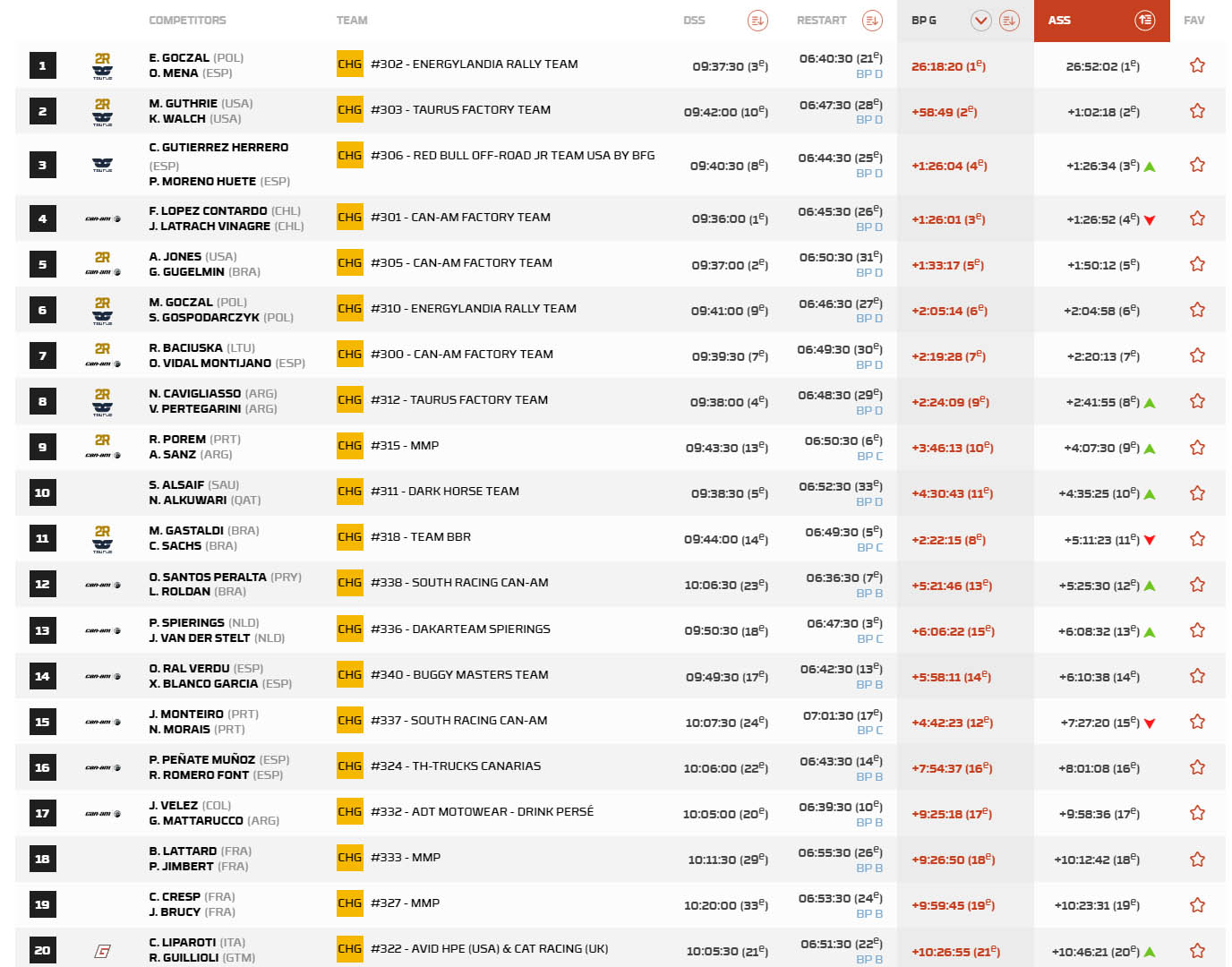
Task: Open the BP G chevron dropdown
Action: click(x=981, y=21)
